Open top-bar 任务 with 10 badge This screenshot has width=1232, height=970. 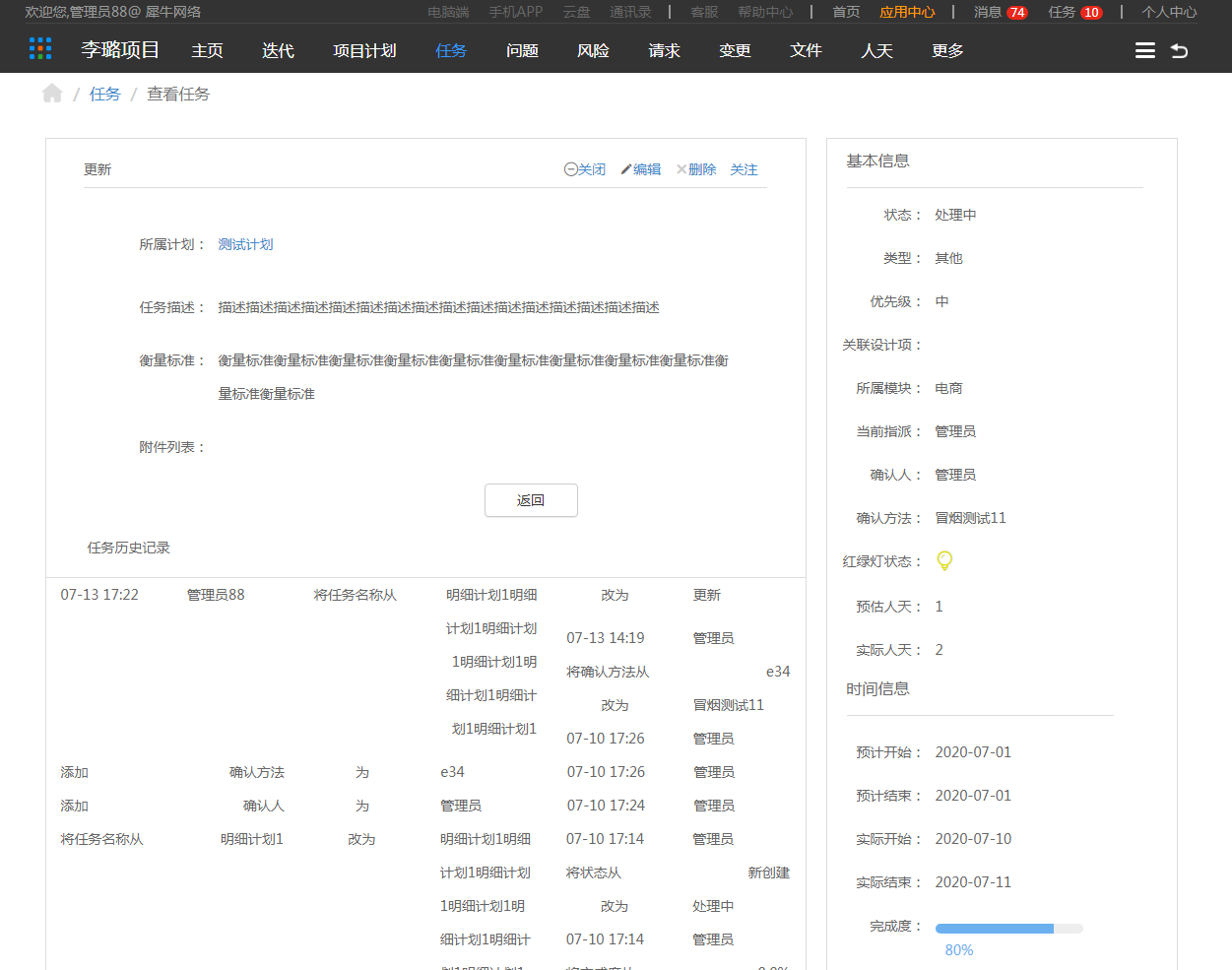click(1074, 12)
